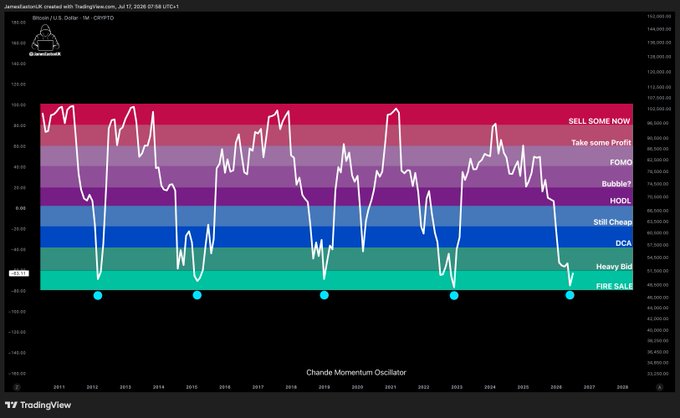Click the DCA zone label
Image resolution: width=680 pixels, height=418 pixels.
[623, 243]
